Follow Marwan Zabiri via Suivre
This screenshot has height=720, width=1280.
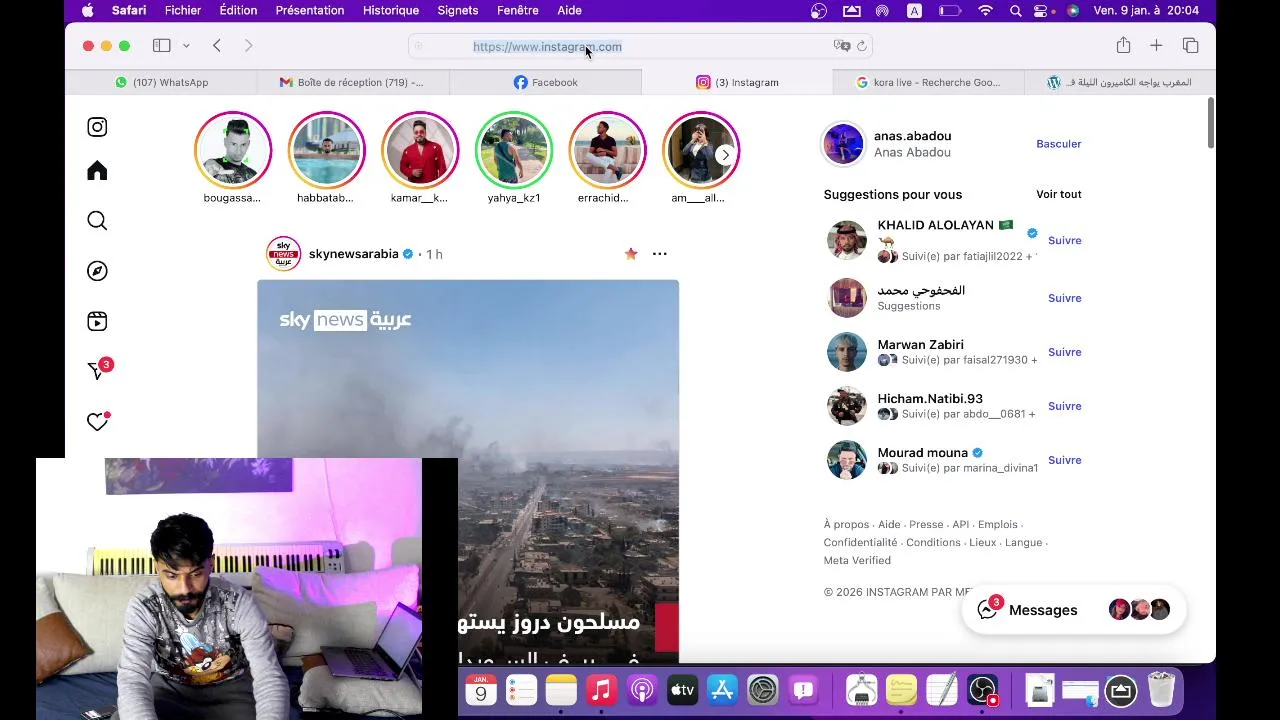click(1064, 352)
